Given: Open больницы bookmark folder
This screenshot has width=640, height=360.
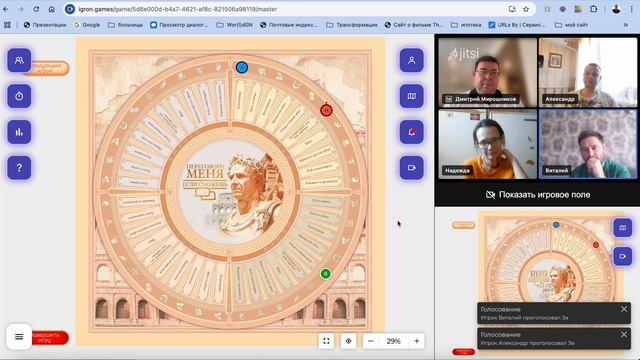Looking at the screenshot, I should click(x=126, y=25).
